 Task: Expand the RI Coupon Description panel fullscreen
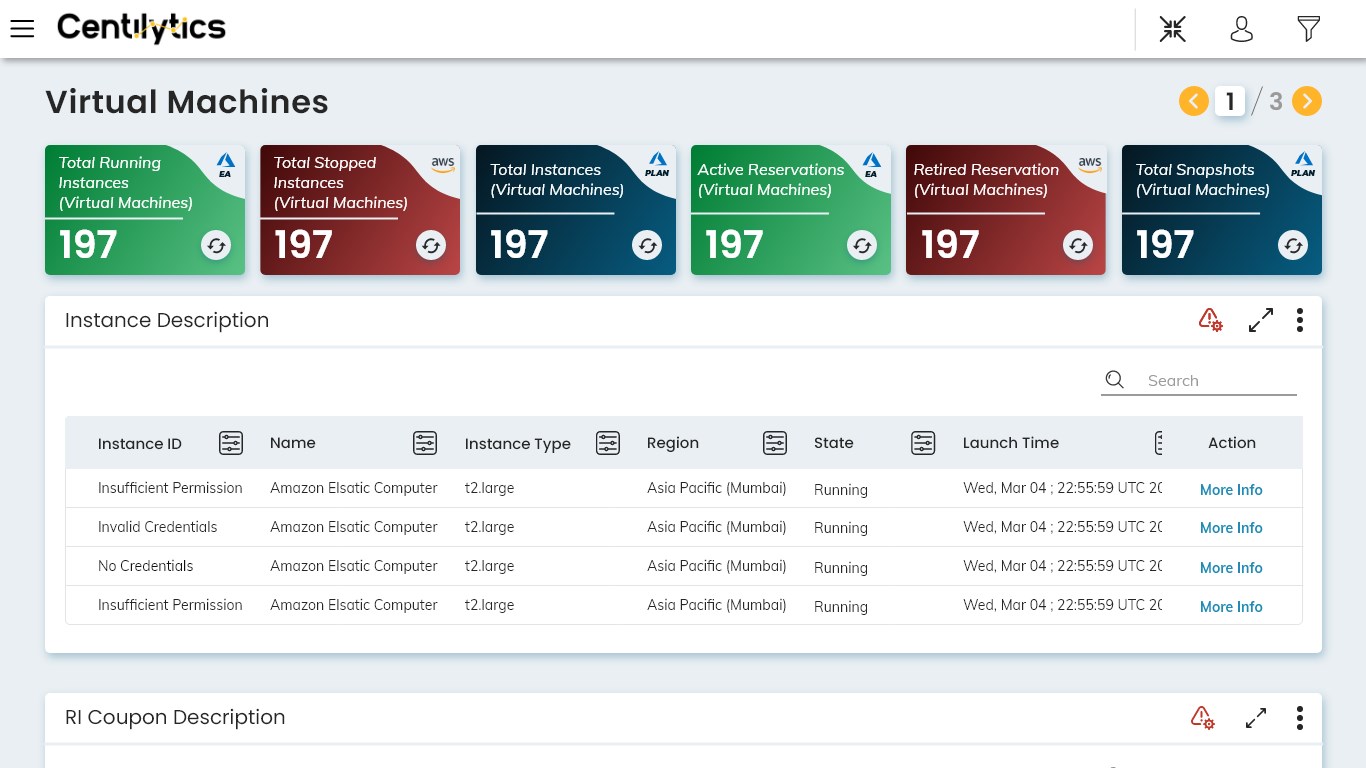click(1256, 718)
